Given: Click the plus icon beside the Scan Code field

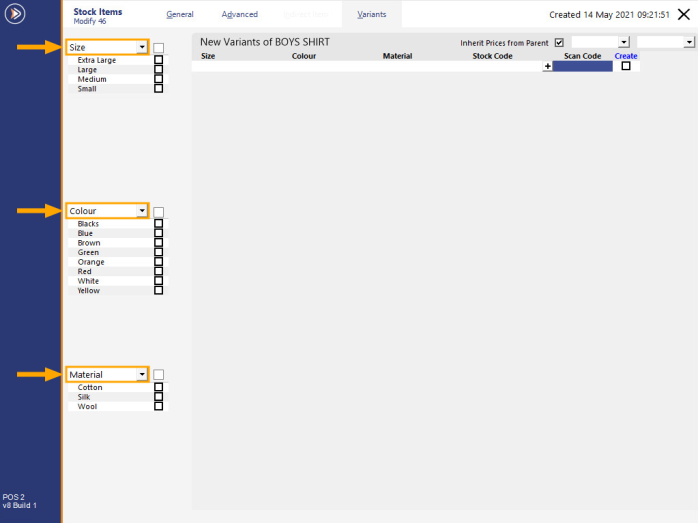Looking at the screenshot, I should 548,66.
